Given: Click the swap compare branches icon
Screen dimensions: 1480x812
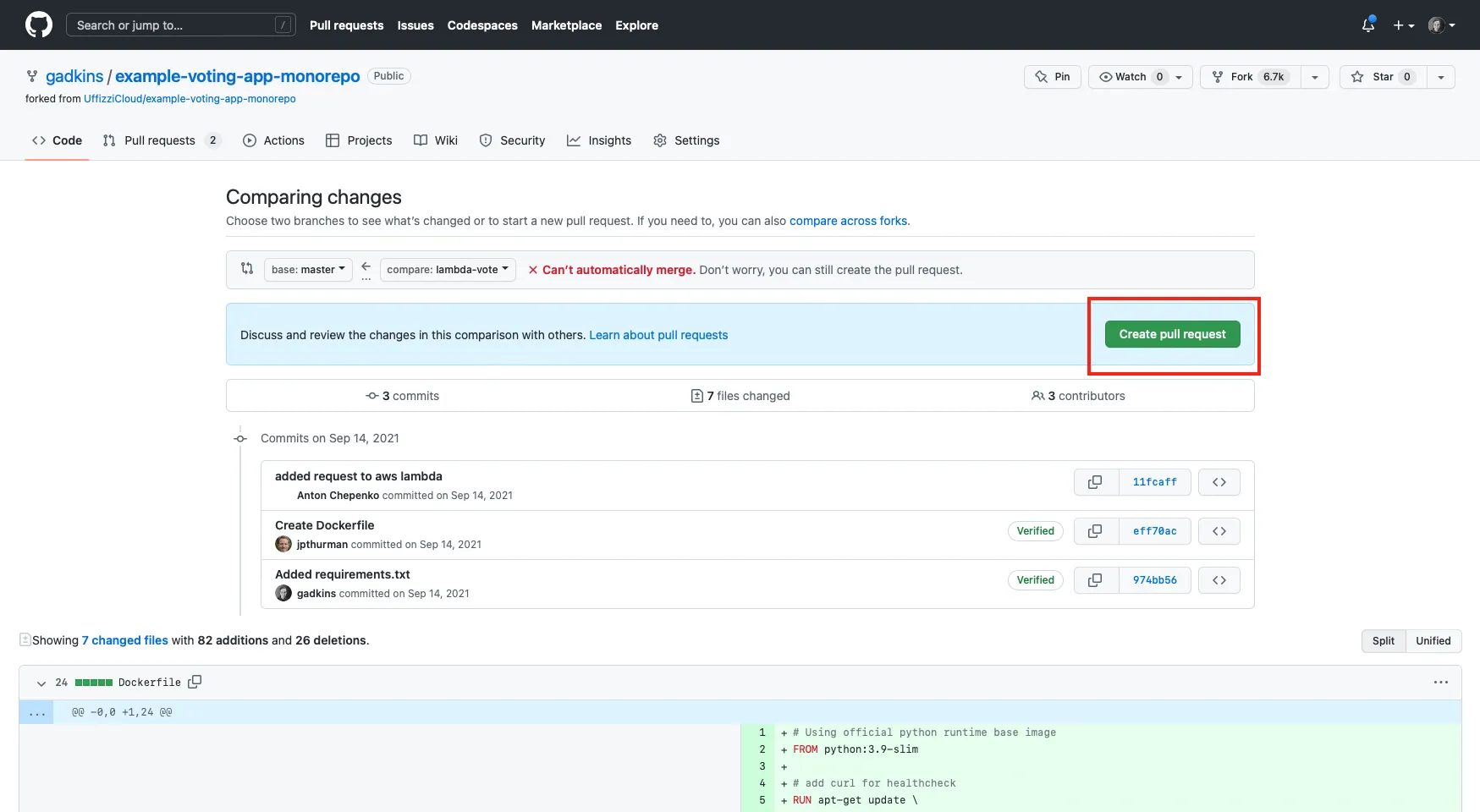Looking at the screenshot, I should (247, 269).
